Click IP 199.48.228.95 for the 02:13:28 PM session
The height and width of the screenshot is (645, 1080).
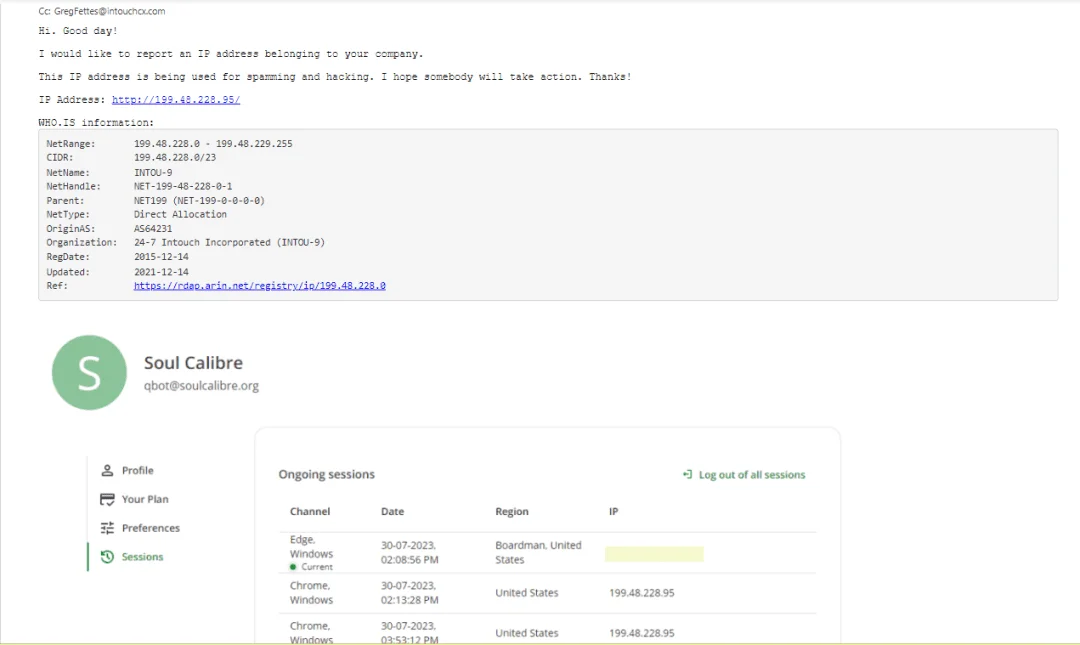click(642, 593)
